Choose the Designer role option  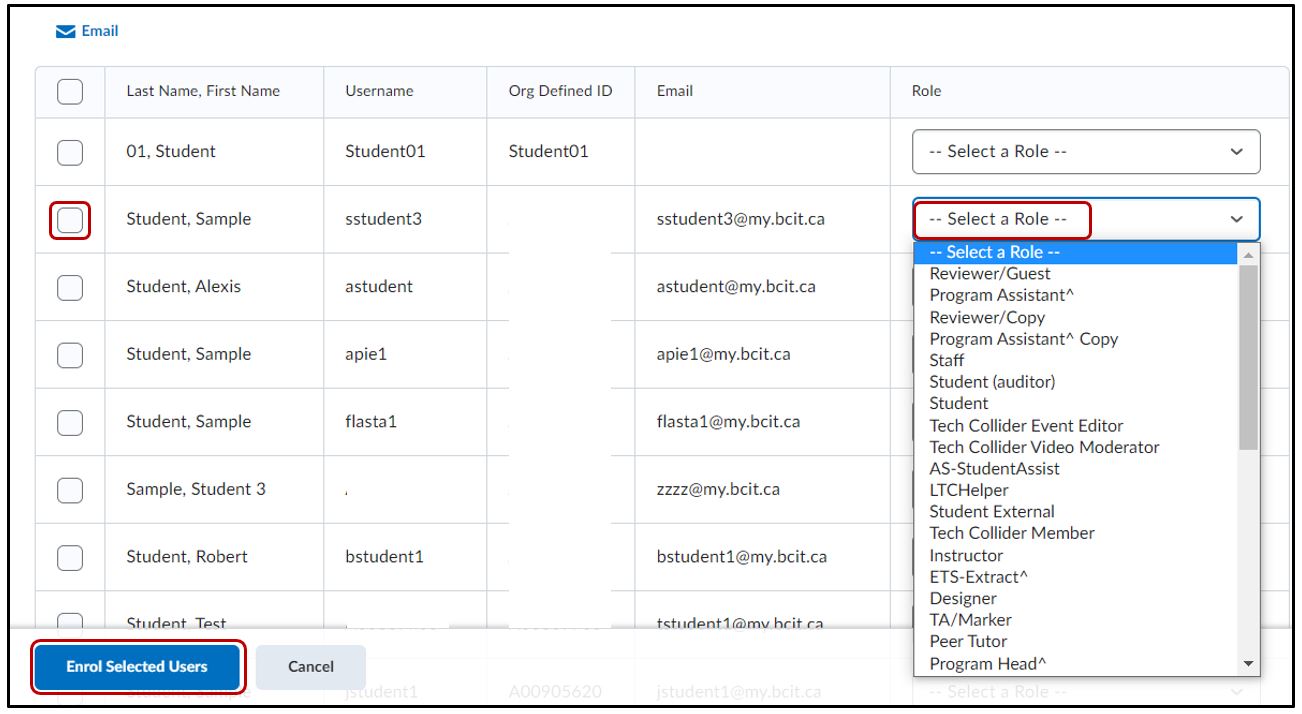point(962,598)
